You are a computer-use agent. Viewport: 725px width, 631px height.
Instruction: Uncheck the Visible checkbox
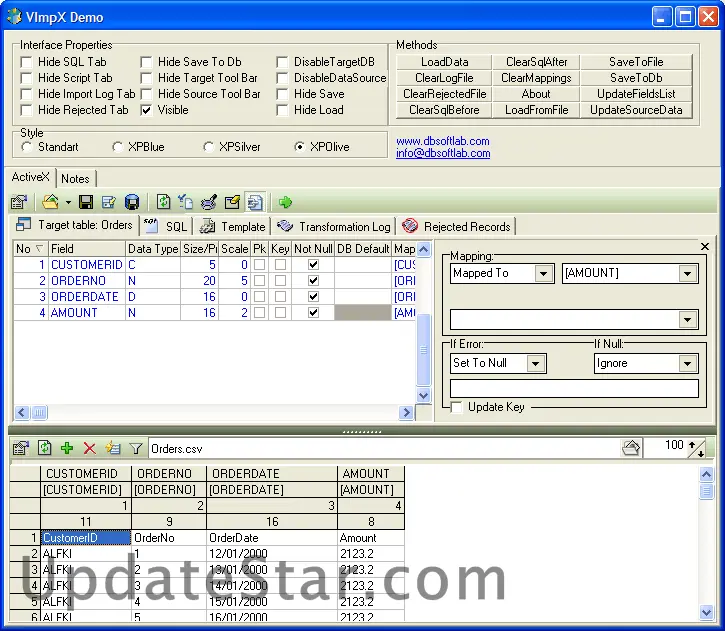click(147, 110)
